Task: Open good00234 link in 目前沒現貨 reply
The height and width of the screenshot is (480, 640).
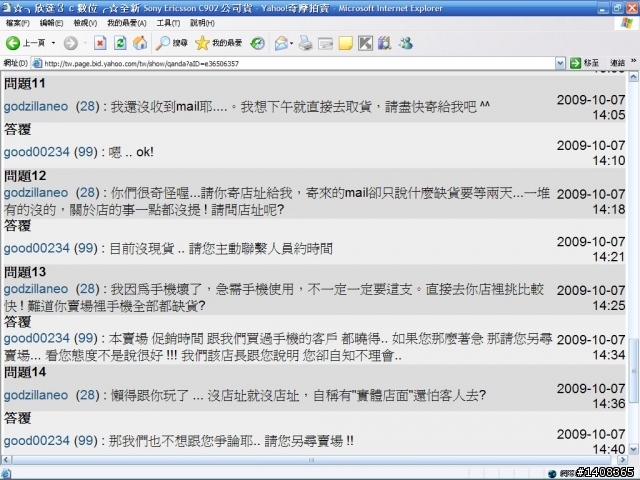Action: (x=37, y=248)
